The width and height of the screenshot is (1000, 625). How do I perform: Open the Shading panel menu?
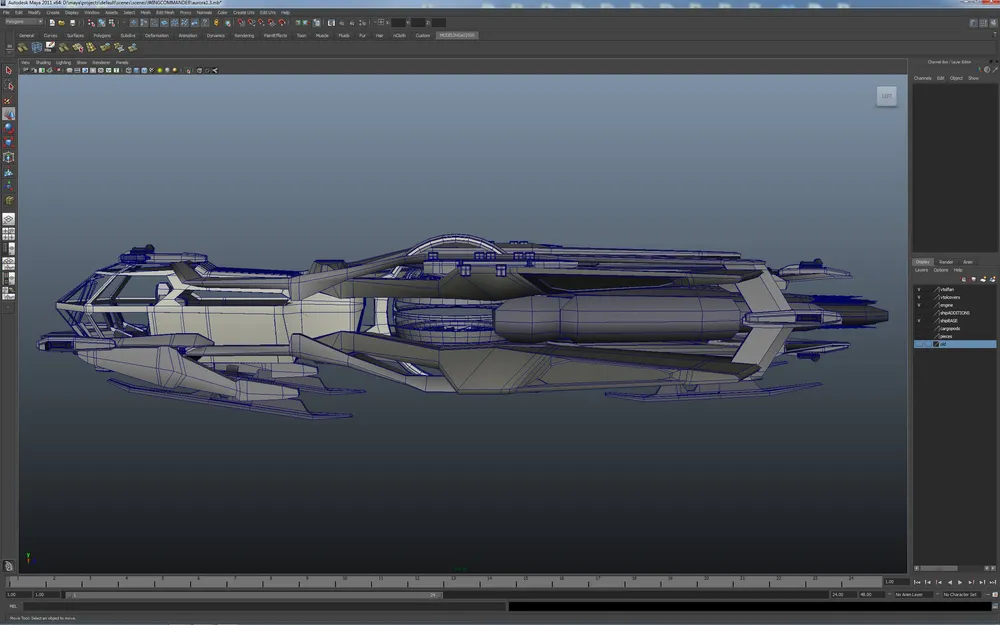(43, 62)
